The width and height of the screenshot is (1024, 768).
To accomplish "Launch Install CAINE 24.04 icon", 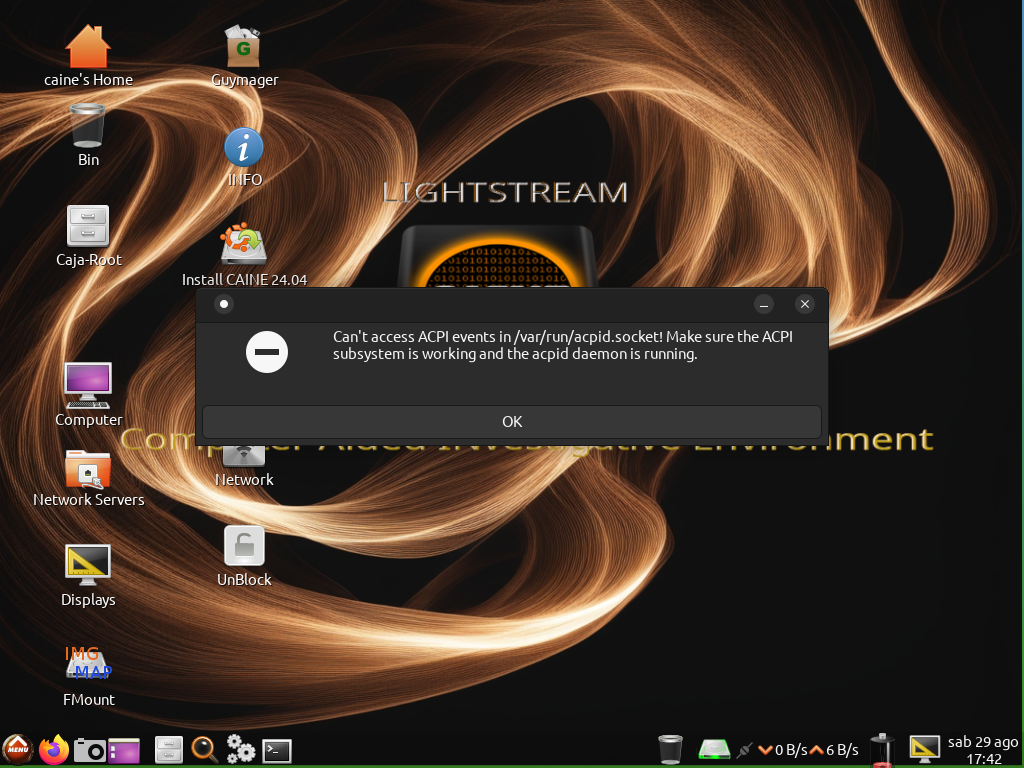I will click(244, 255).
